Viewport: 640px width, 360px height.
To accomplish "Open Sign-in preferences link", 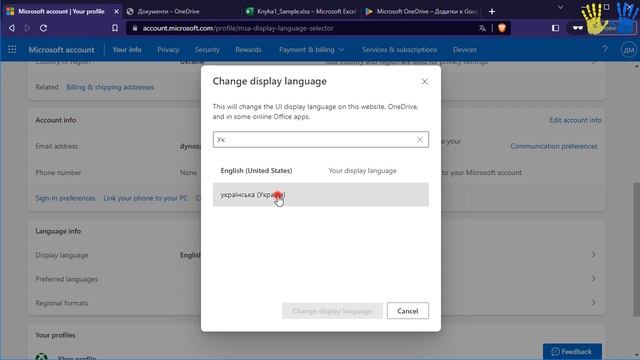I will click(65, 198).
